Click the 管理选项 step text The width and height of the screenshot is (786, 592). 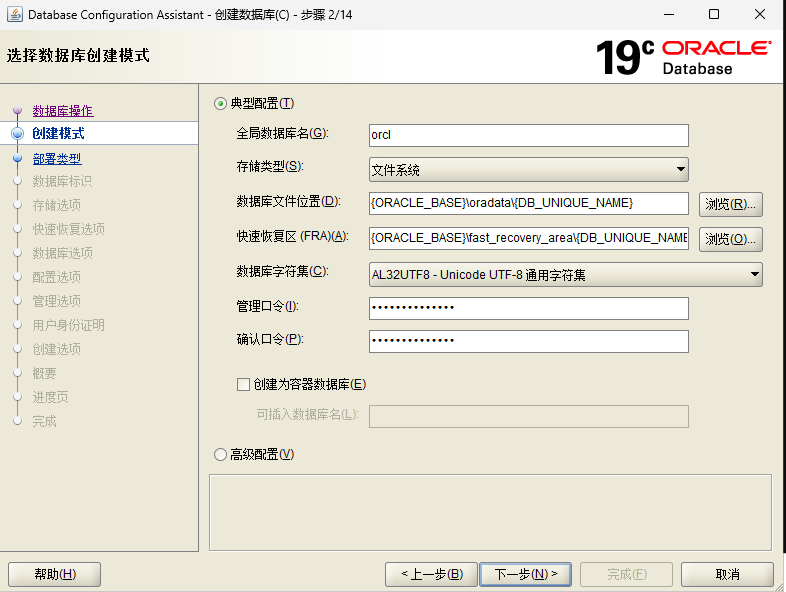pyautogui.click(x=57, y=301)
